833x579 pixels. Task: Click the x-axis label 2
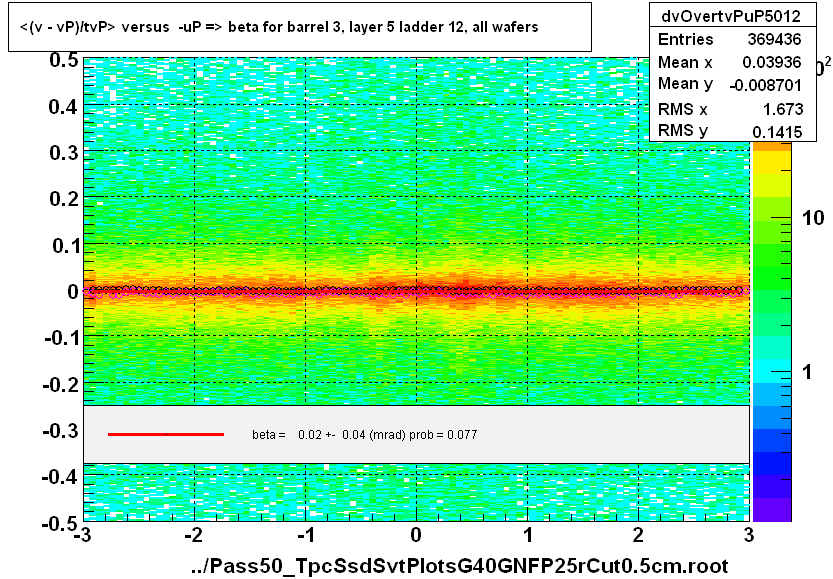[638, 534]
